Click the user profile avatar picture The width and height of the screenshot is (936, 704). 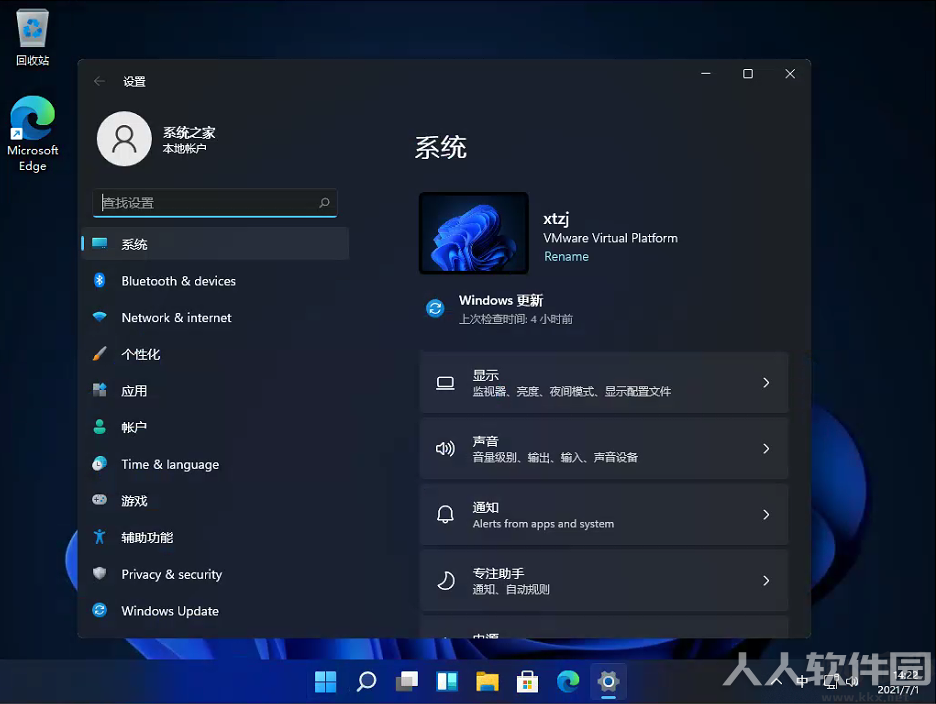124,139
